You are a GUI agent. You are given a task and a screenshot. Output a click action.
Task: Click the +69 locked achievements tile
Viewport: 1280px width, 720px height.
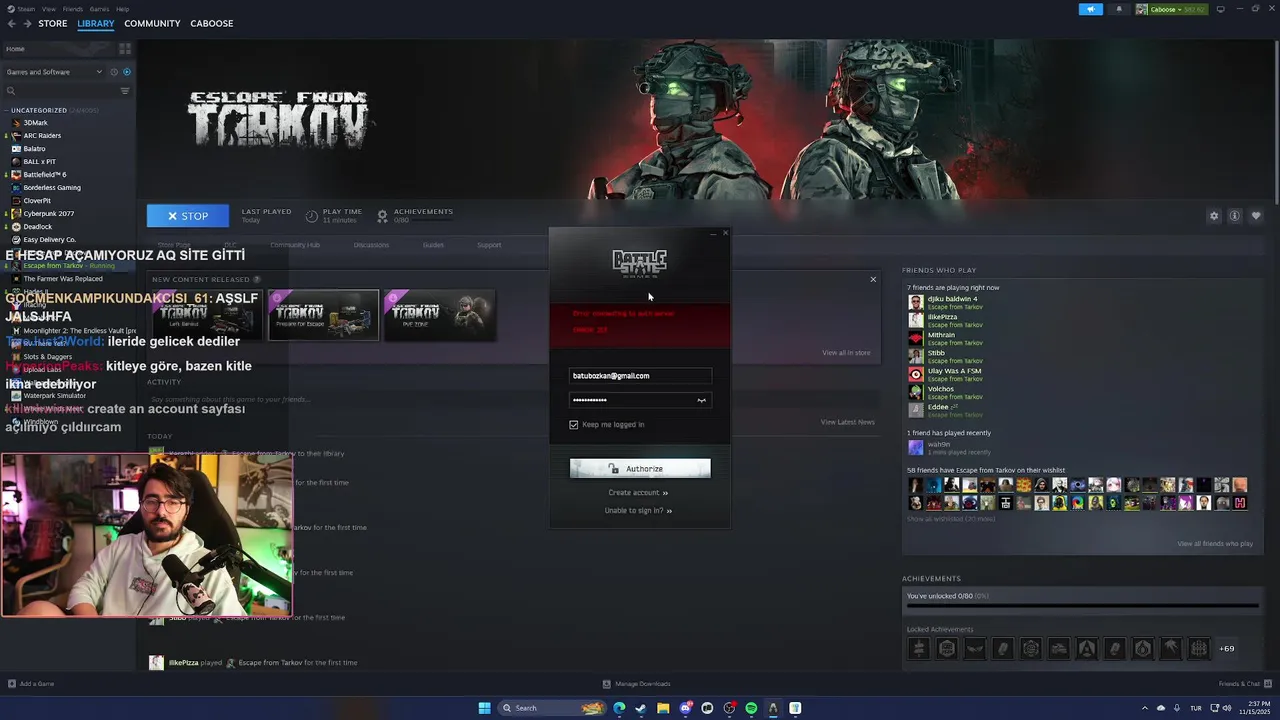point(1226,648)
